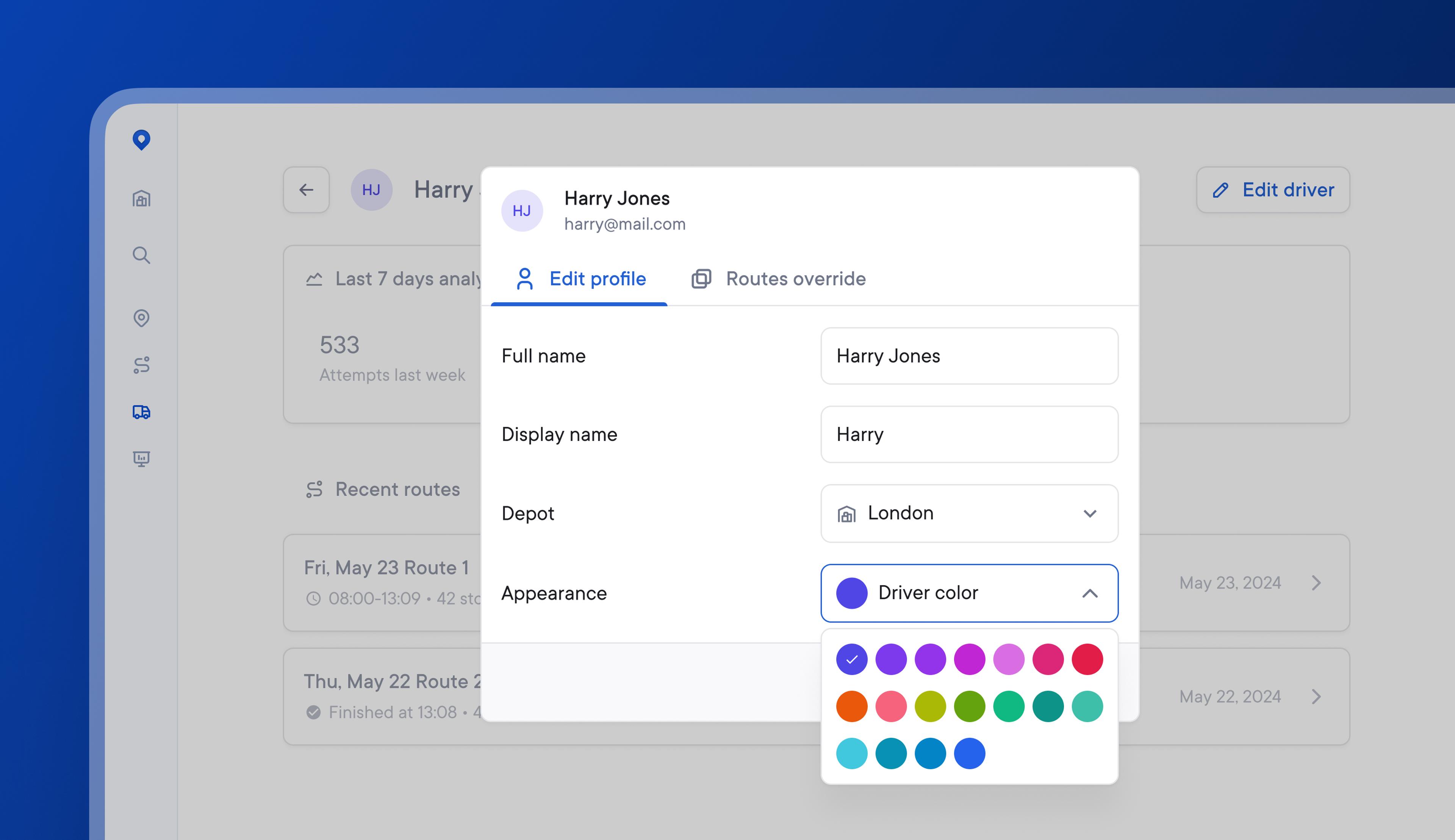Select the checked indigo color swatch

click(x=852, y=659)
